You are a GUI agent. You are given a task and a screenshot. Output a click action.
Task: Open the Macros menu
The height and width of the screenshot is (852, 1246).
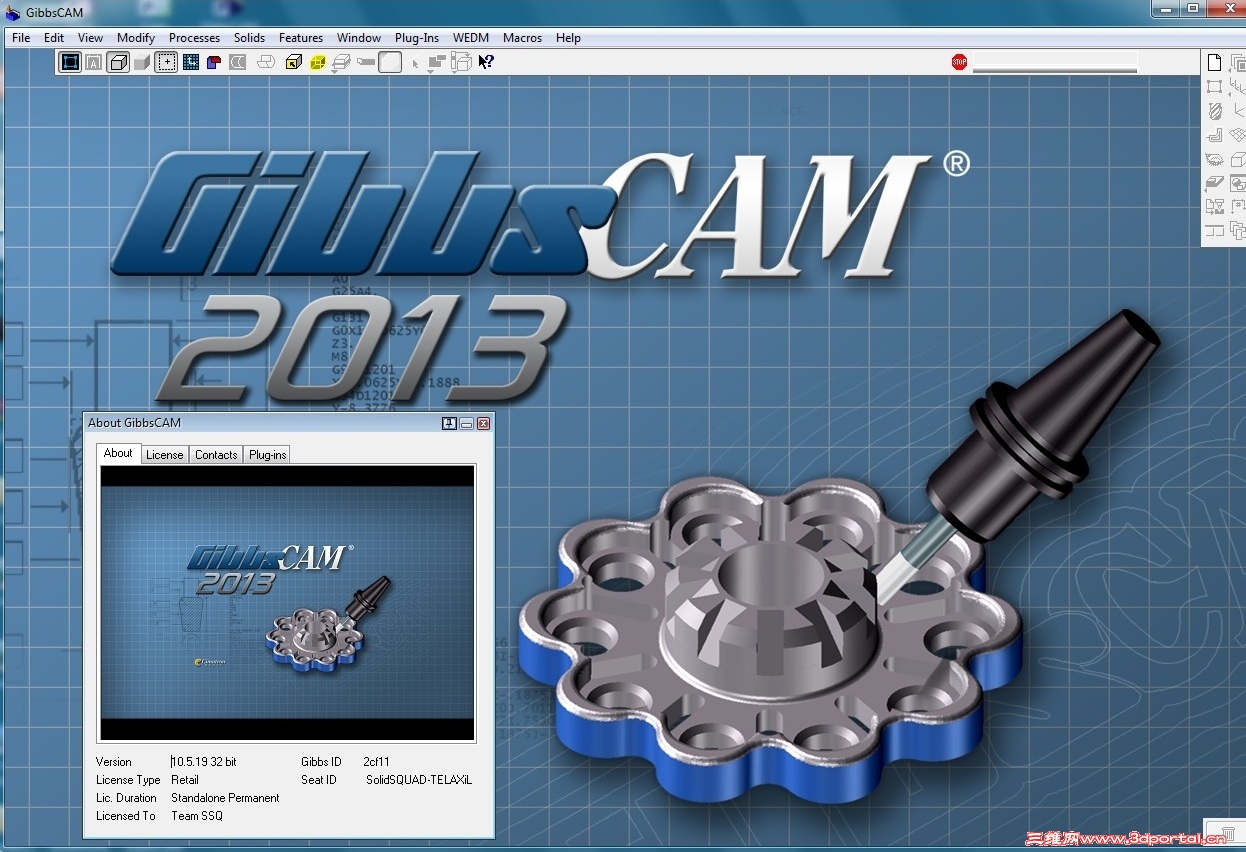pos(522,38)
